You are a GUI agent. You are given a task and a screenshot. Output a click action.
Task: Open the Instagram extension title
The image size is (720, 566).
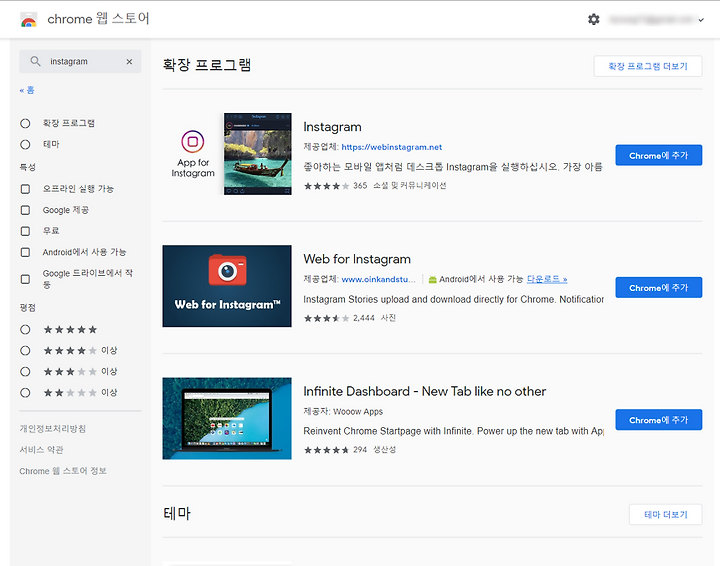pos(332,127)
